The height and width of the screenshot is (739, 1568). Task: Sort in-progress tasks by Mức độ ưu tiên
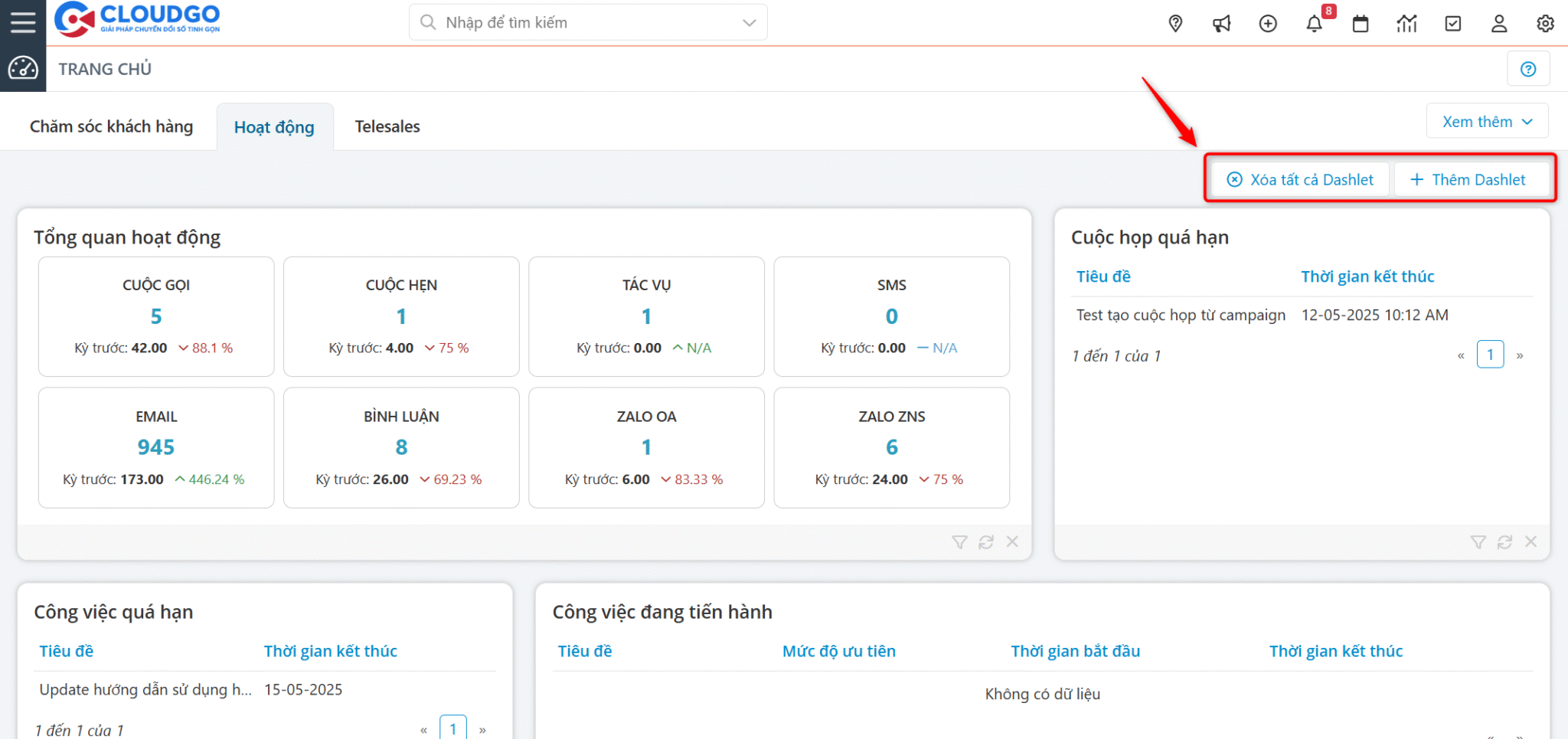[838, 652]
